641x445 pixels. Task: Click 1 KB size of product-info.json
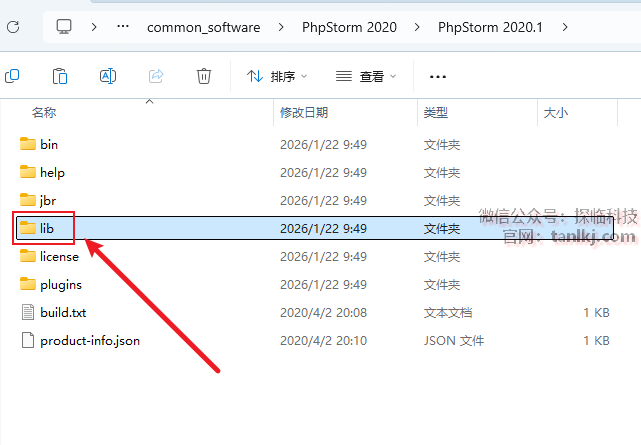(596, 341)
